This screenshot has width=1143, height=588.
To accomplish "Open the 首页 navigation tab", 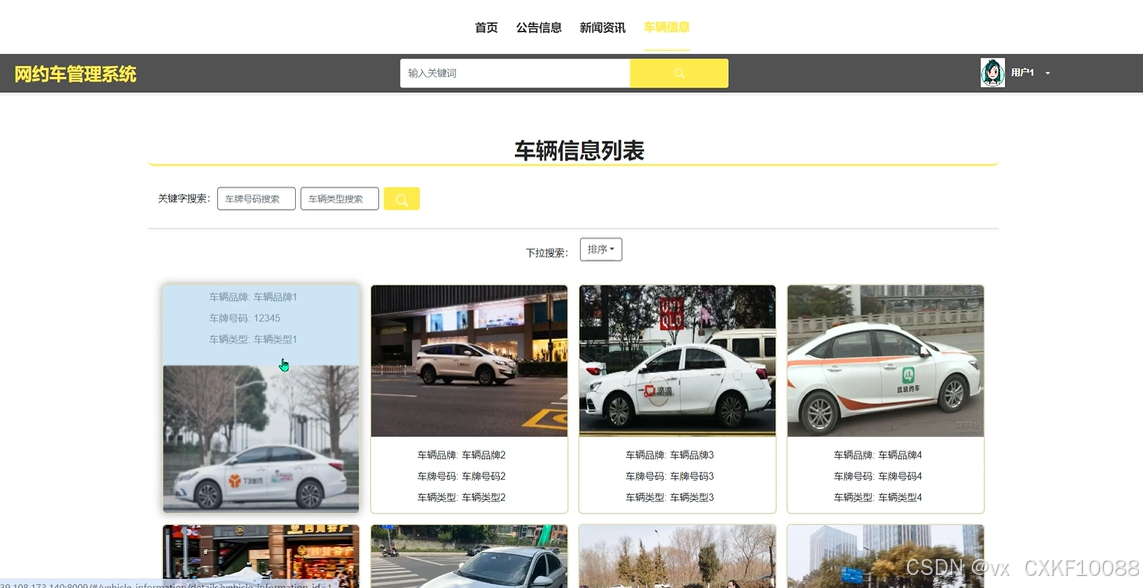I will (486, 28).
